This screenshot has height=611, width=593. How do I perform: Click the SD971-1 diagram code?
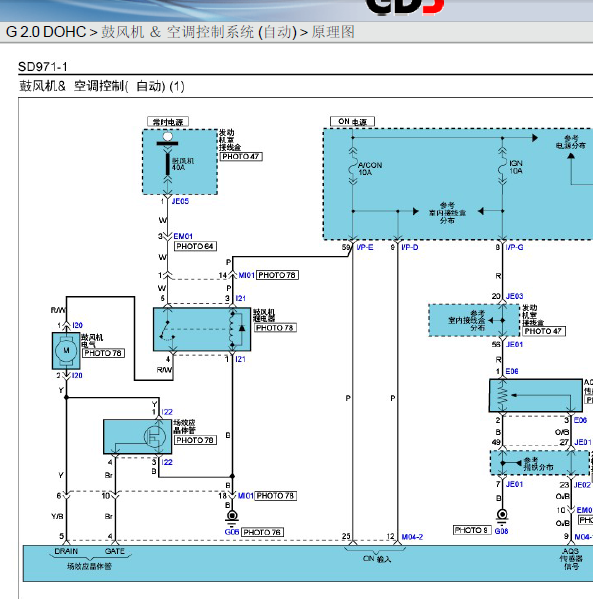43,67
